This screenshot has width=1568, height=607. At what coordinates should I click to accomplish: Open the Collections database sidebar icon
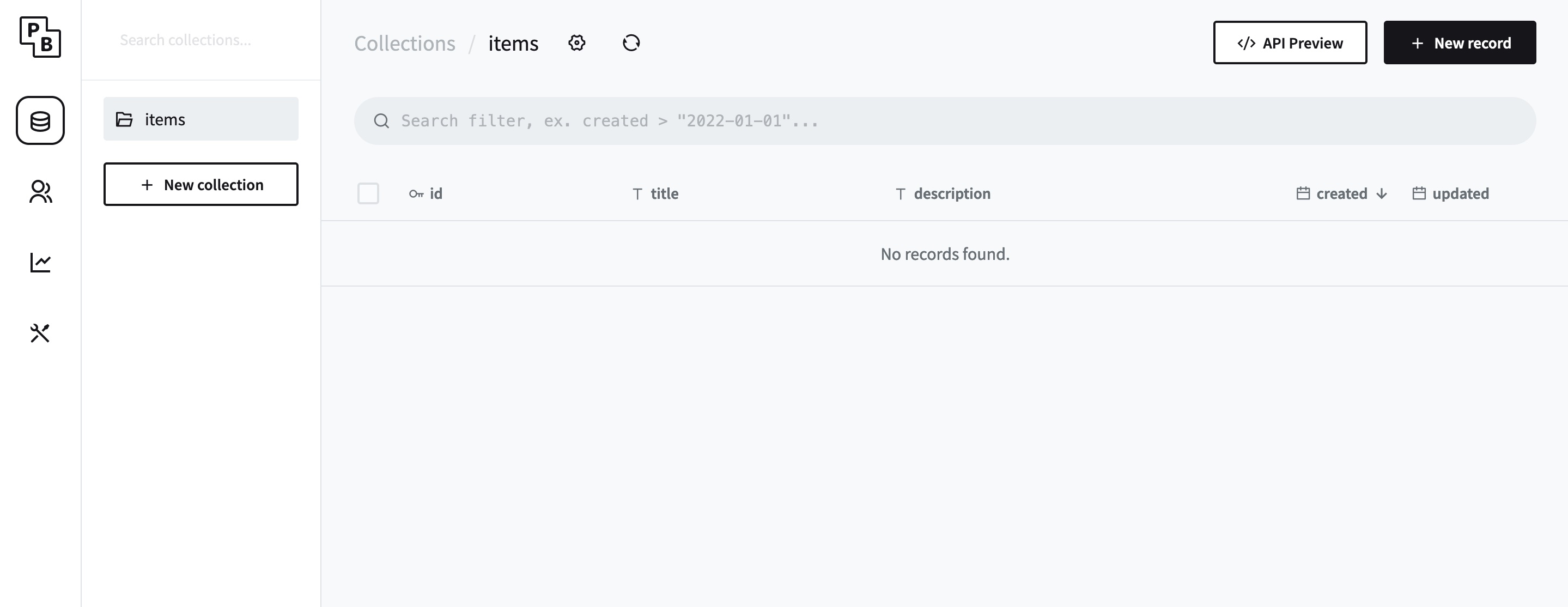coord(40,120)
